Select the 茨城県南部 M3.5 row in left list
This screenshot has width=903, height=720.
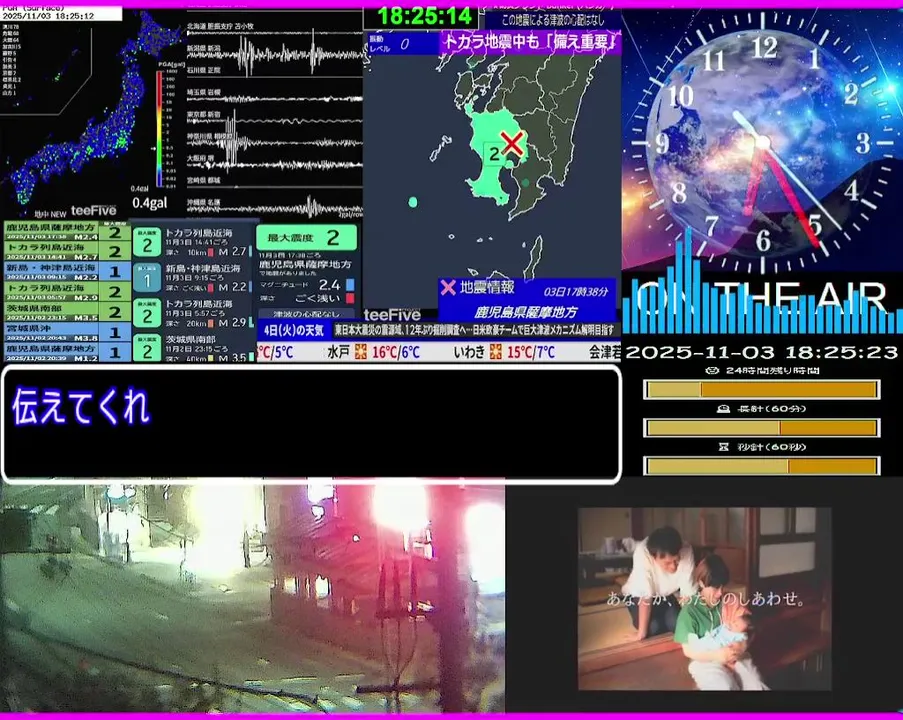tap(67, 311)
